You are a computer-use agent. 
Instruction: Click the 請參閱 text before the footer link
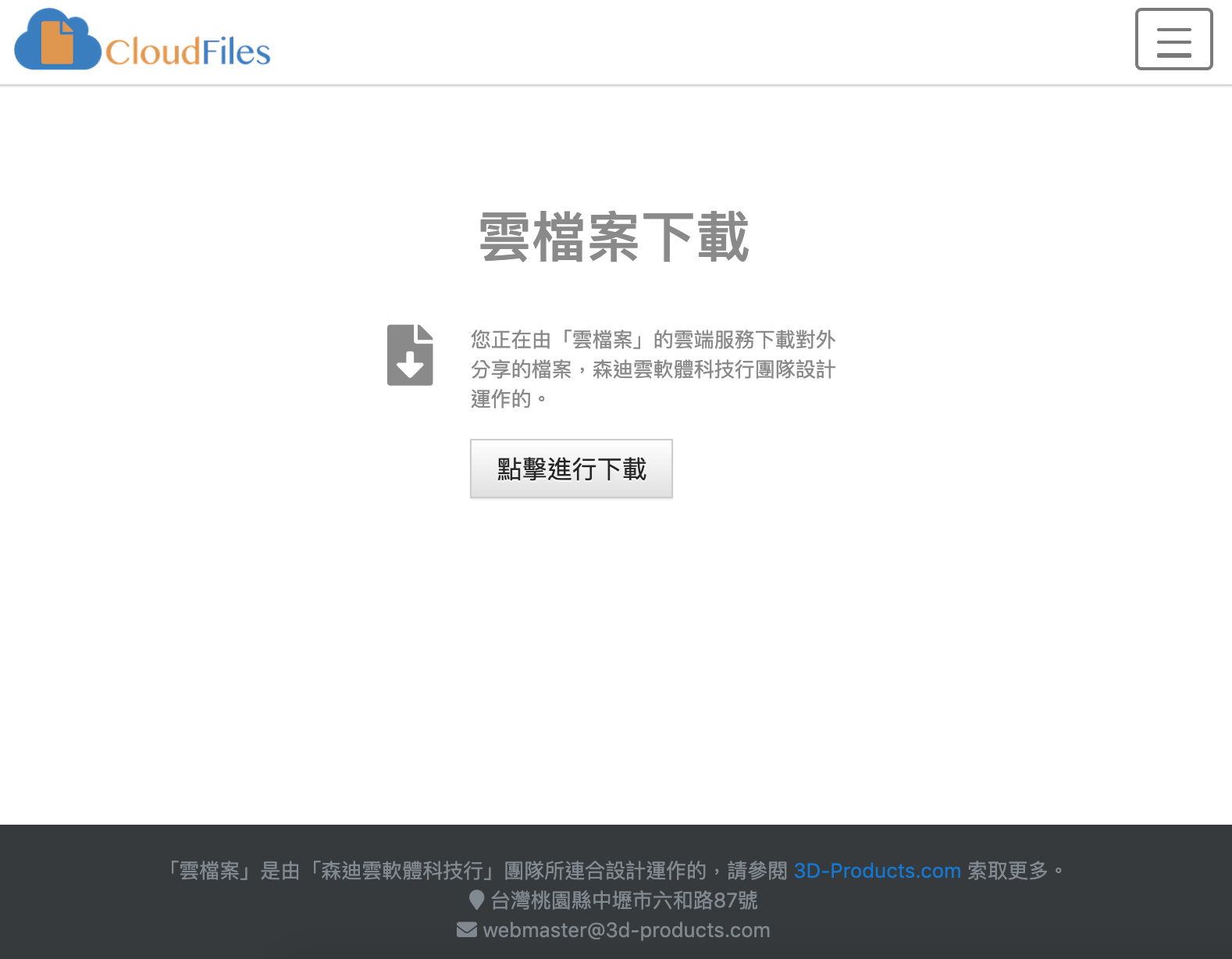pyautogui.click(x=757, y=871)
